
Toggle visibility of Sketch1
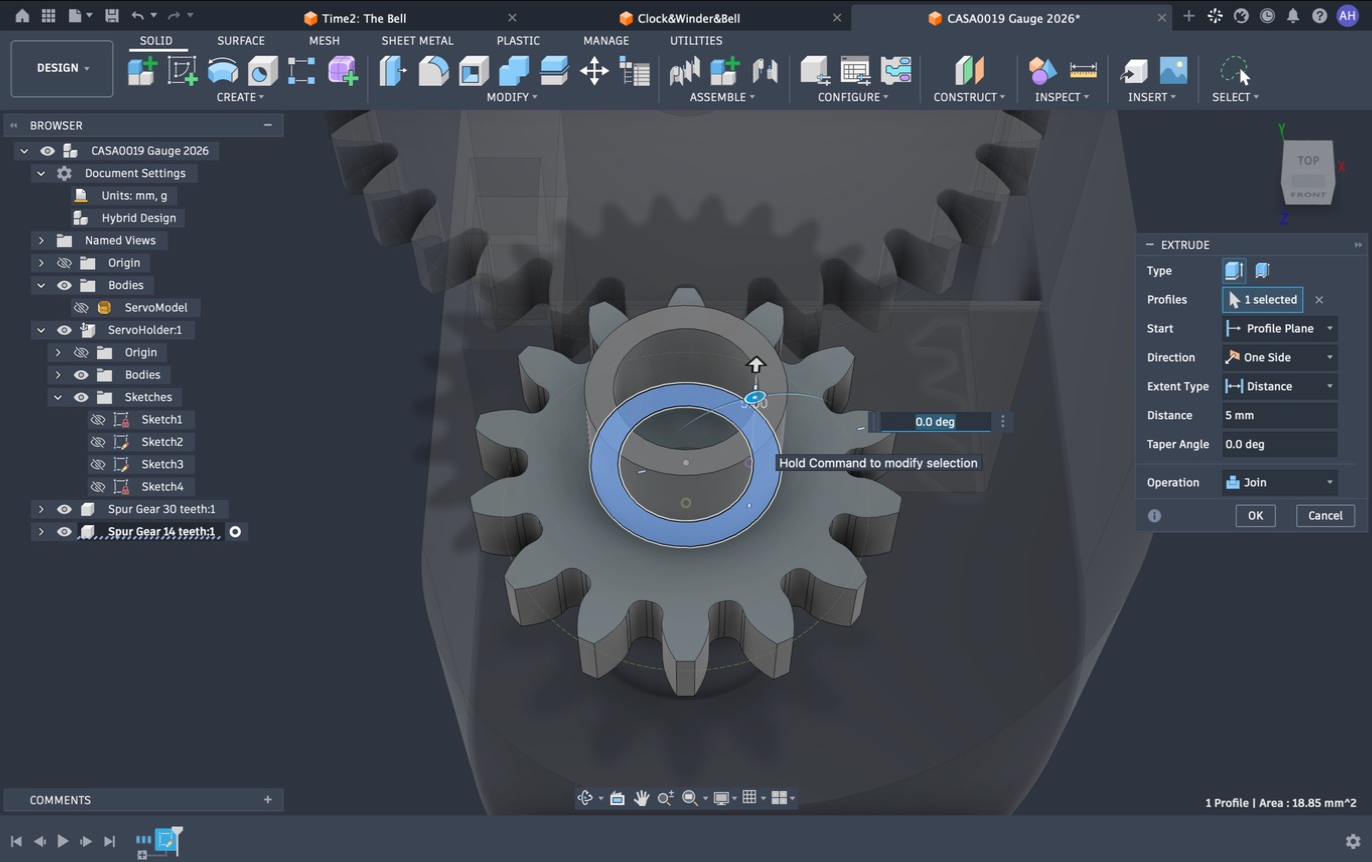point(98,419)
